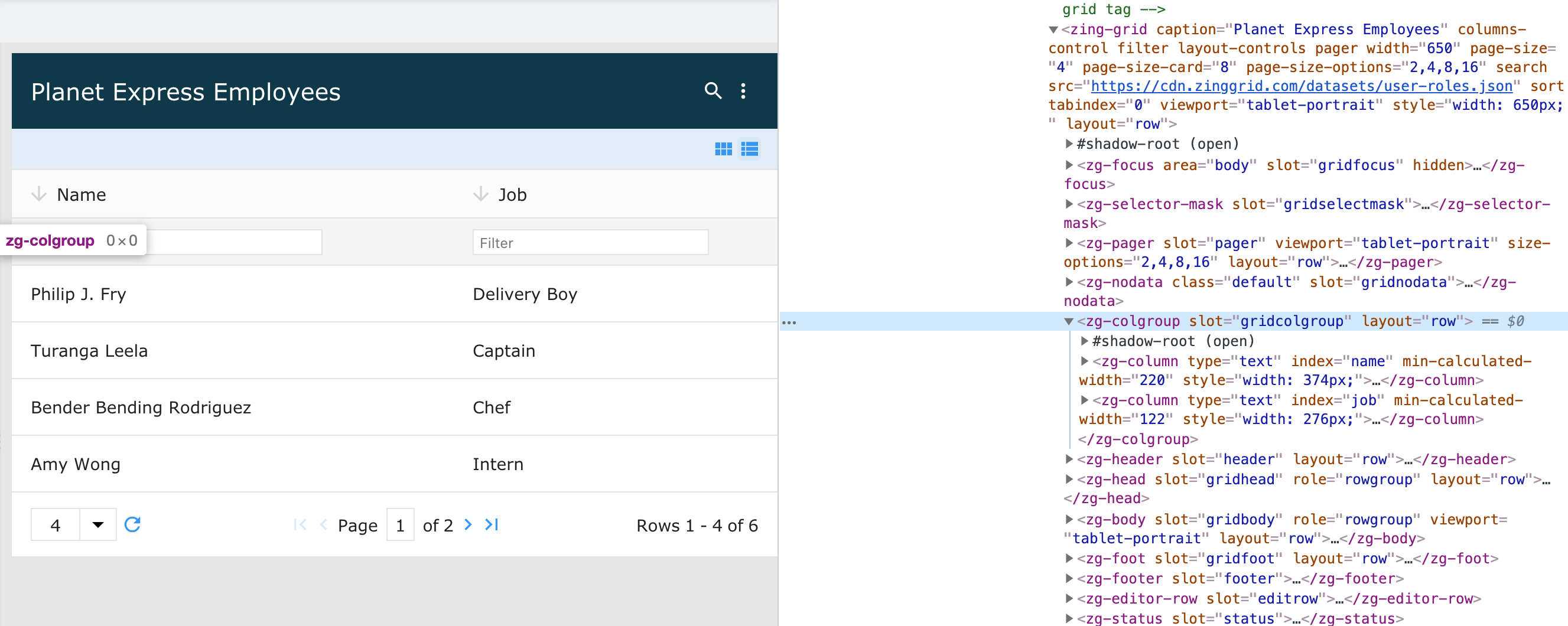This screenshot has width=1568, height=626.
Task: Expand the zg-head element
Action: [x=1068, y=479]
